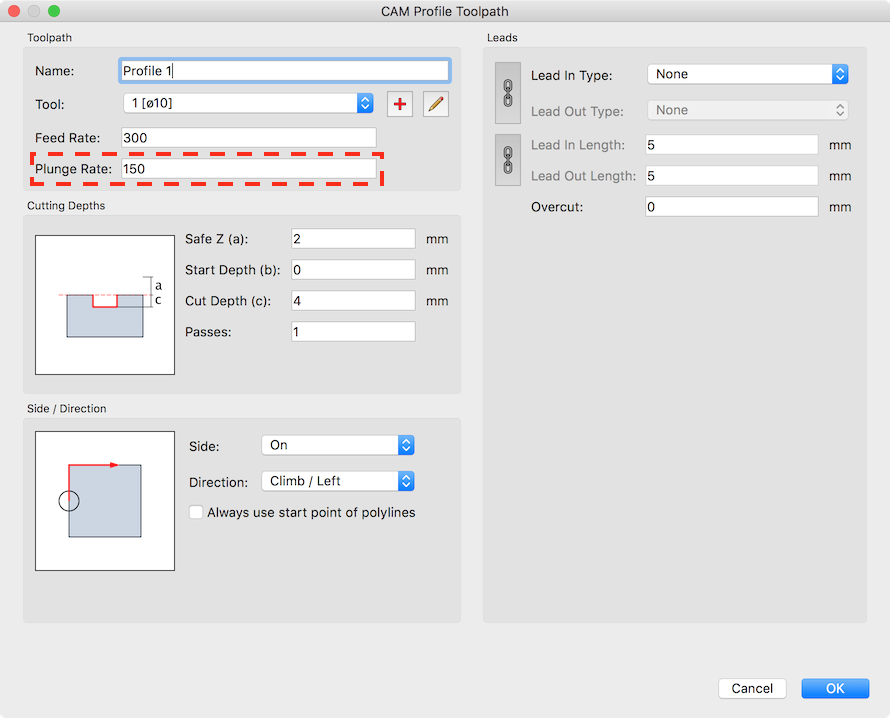Select the Safe Z (a) input field
The height and width of the screenshot is (718, 890).
click(353, 239)
